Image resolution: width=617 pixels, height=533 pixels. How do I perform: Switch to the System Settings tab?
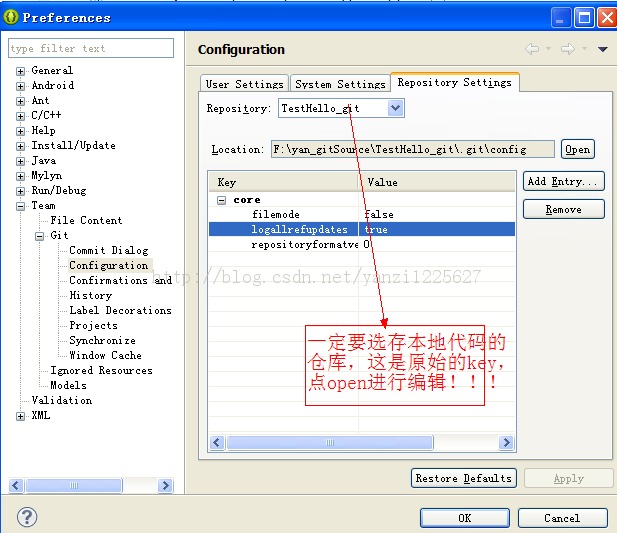pos(340,84)
